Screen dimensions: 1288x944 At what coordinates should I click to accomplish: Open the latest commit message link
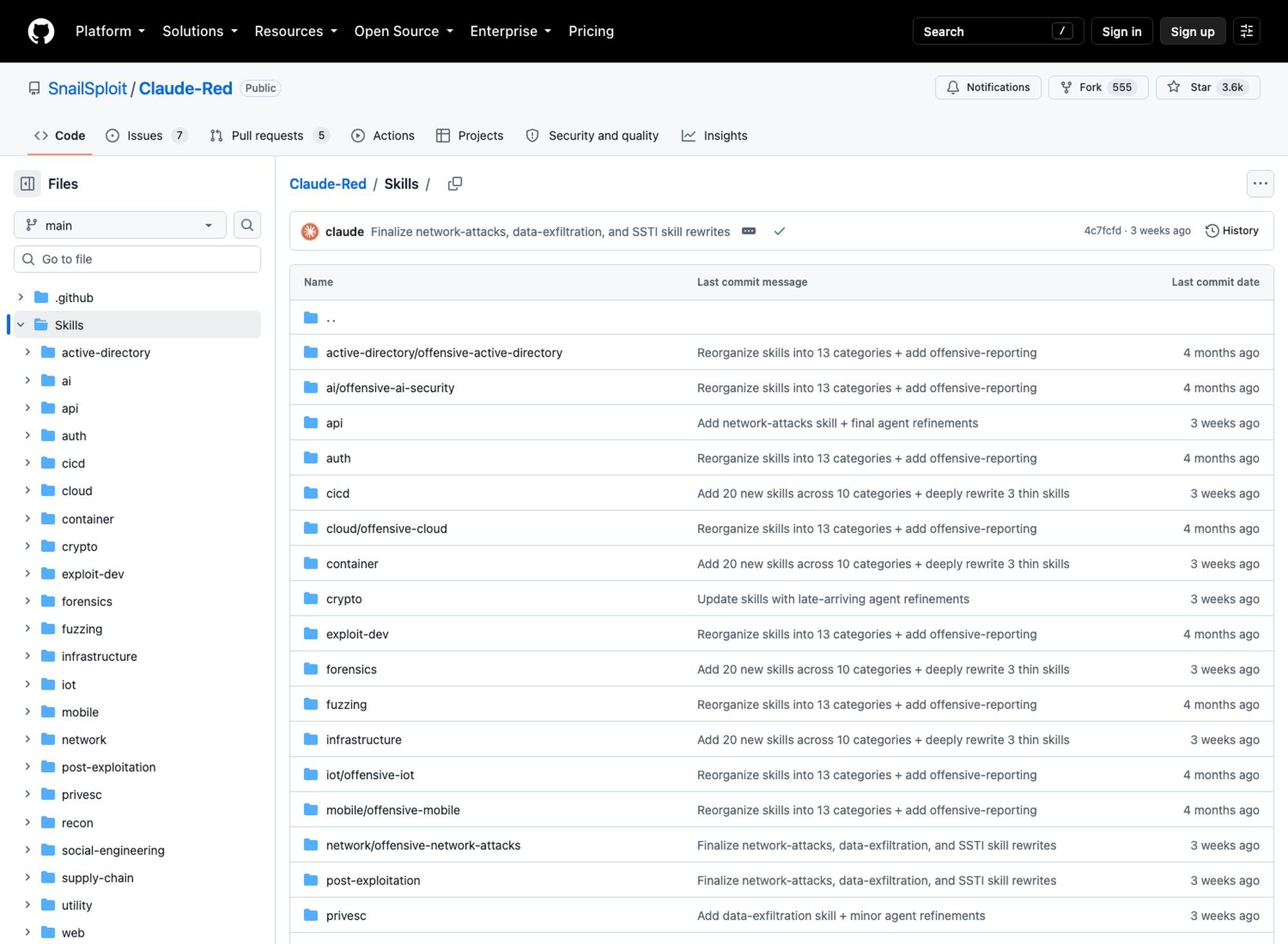tap(551, 231)
